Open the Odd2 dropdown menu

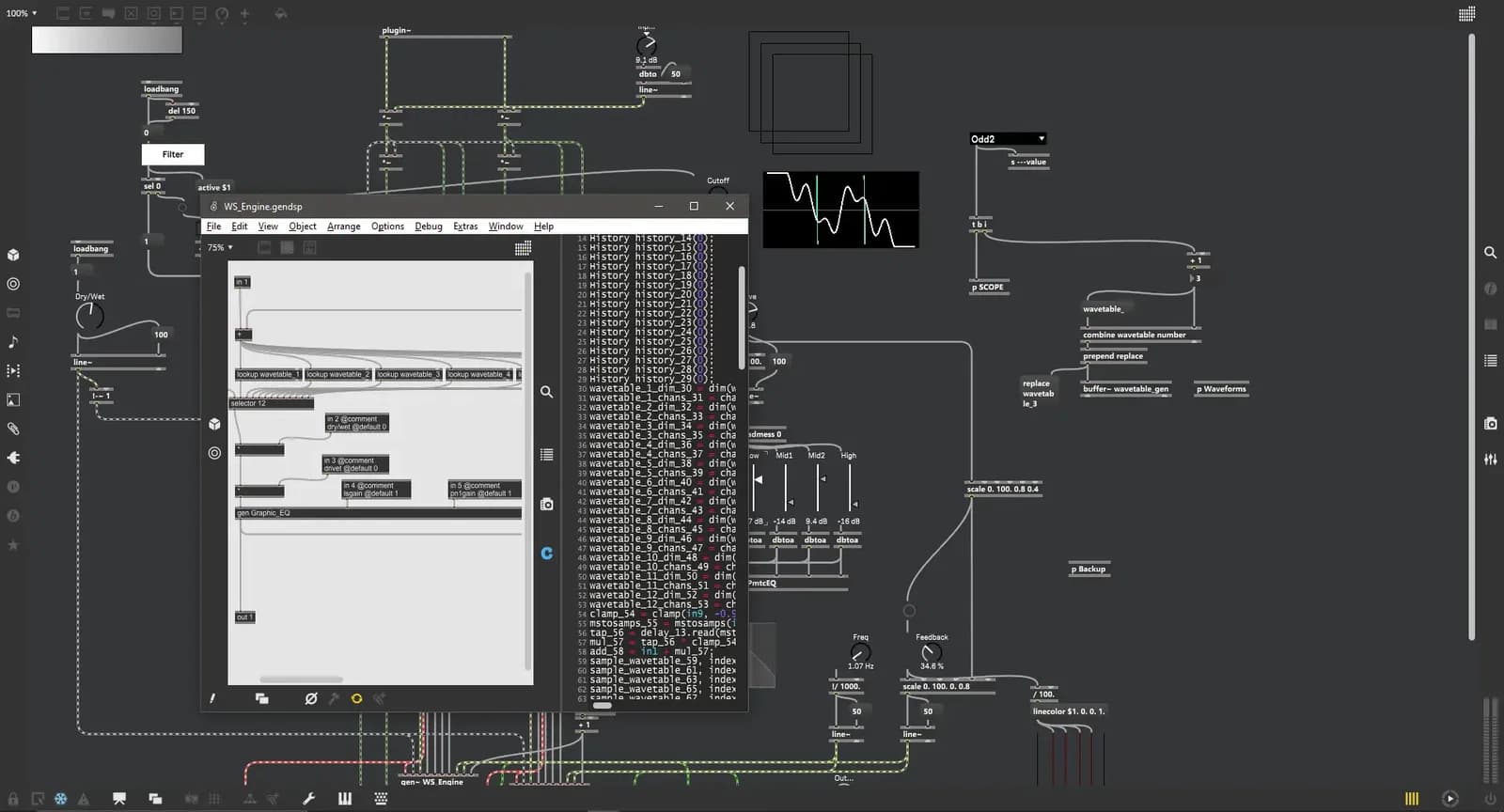(x=1008, y=139)
